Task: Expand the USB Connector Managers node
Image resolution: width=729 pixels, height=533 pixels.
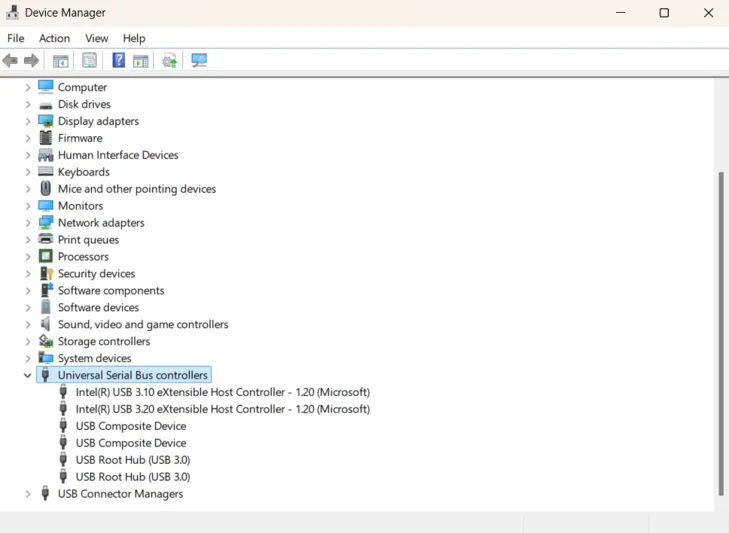Action: 28,494
